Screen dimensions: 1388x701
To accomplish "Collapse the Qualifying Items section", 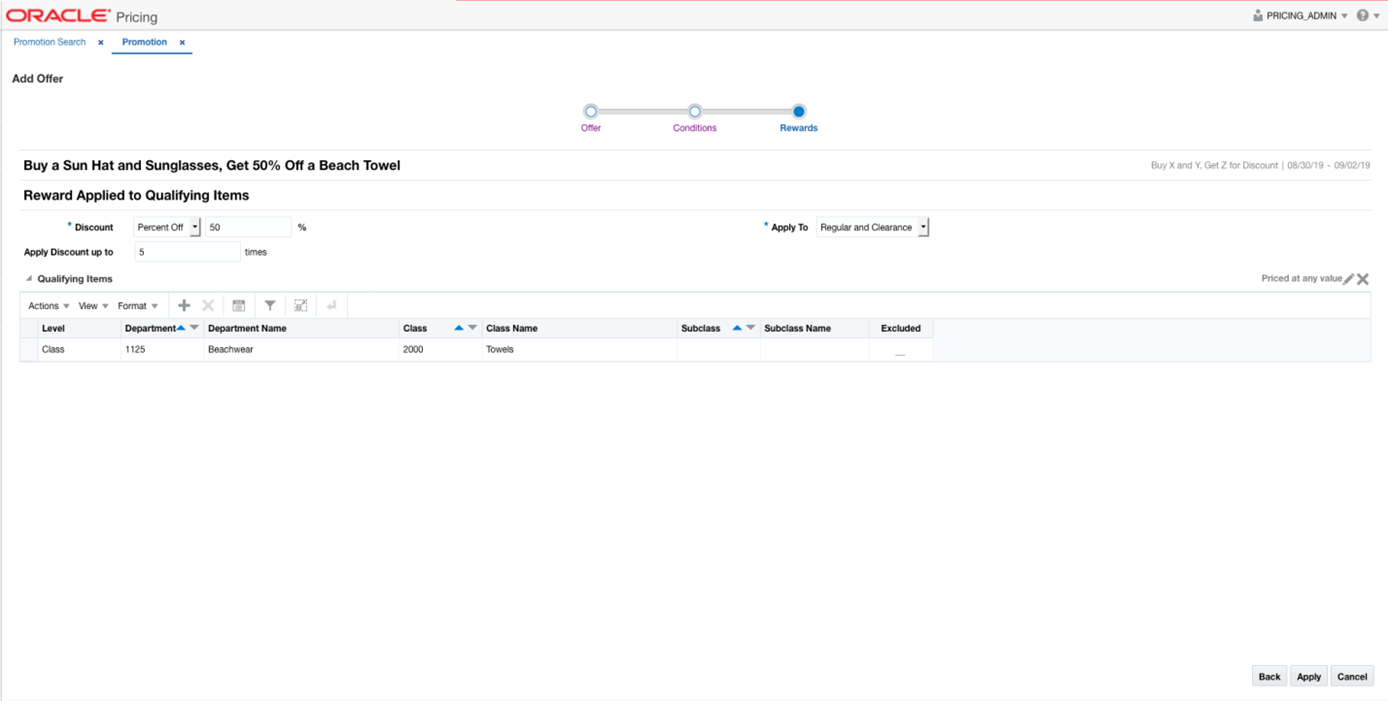I will [x=29, y=279].
